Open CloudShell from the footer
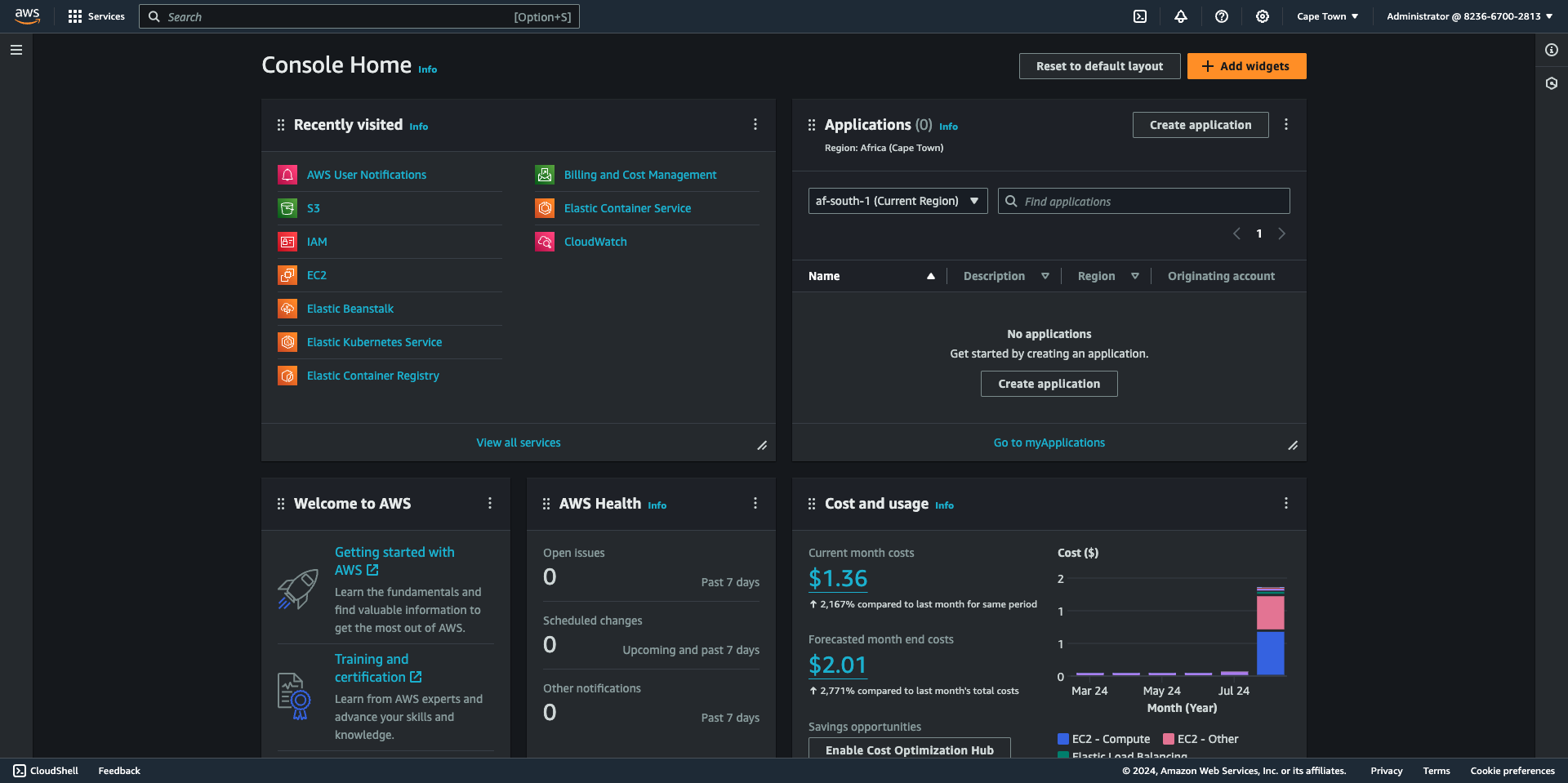 point(46,771)
